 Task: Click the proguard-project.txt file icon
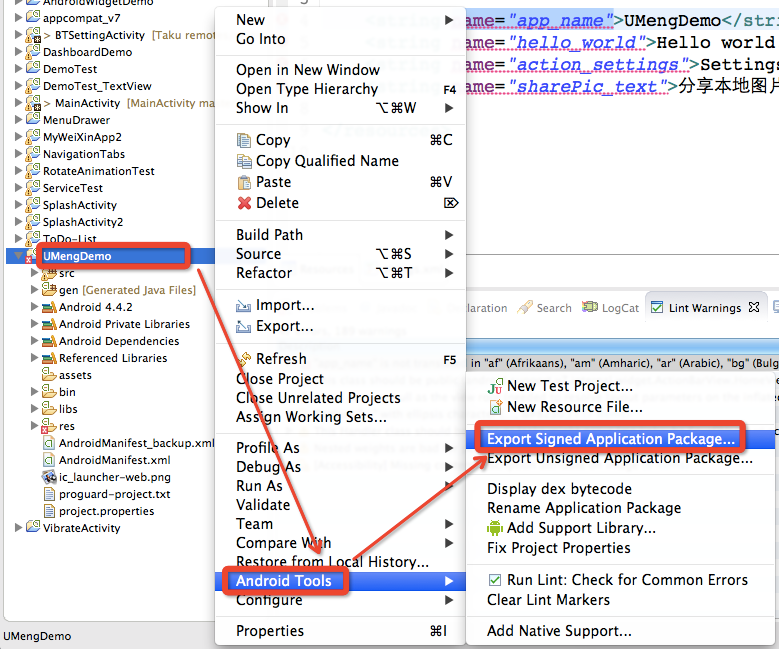point(49,494)
